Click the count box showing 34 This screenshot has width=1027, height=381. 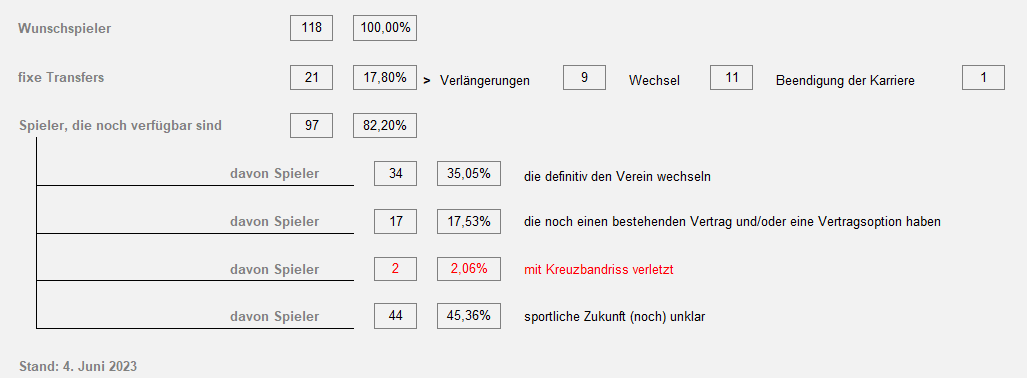pos(396,174)
